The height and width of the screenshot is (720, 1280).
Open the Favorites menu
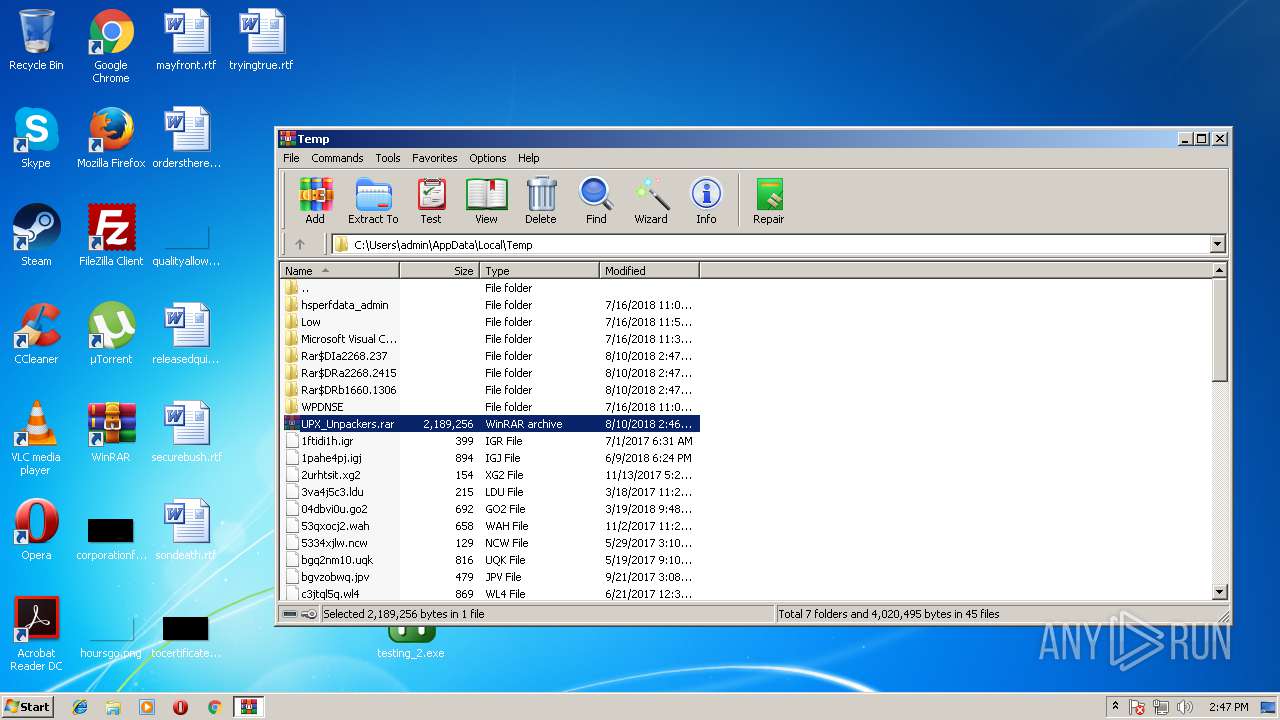435,158
